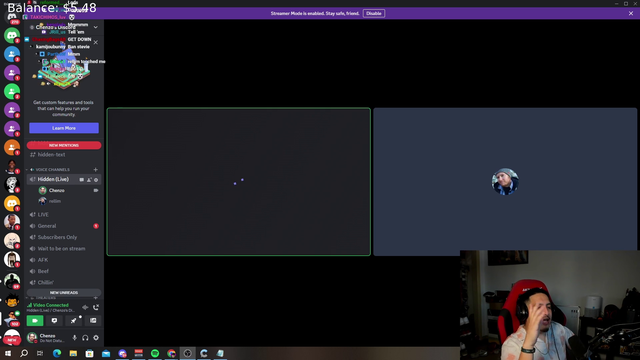Open the blue server icon
Screen dimensions: 640x360
[12, 54]
